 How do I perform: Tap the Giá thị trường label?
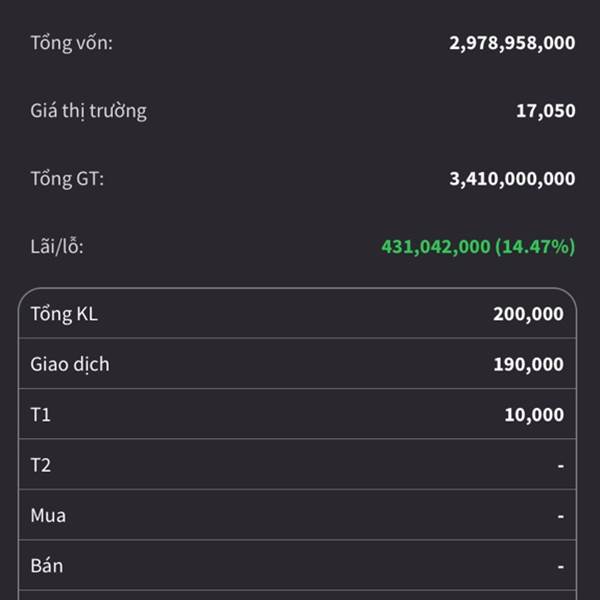tap(88, 111)
